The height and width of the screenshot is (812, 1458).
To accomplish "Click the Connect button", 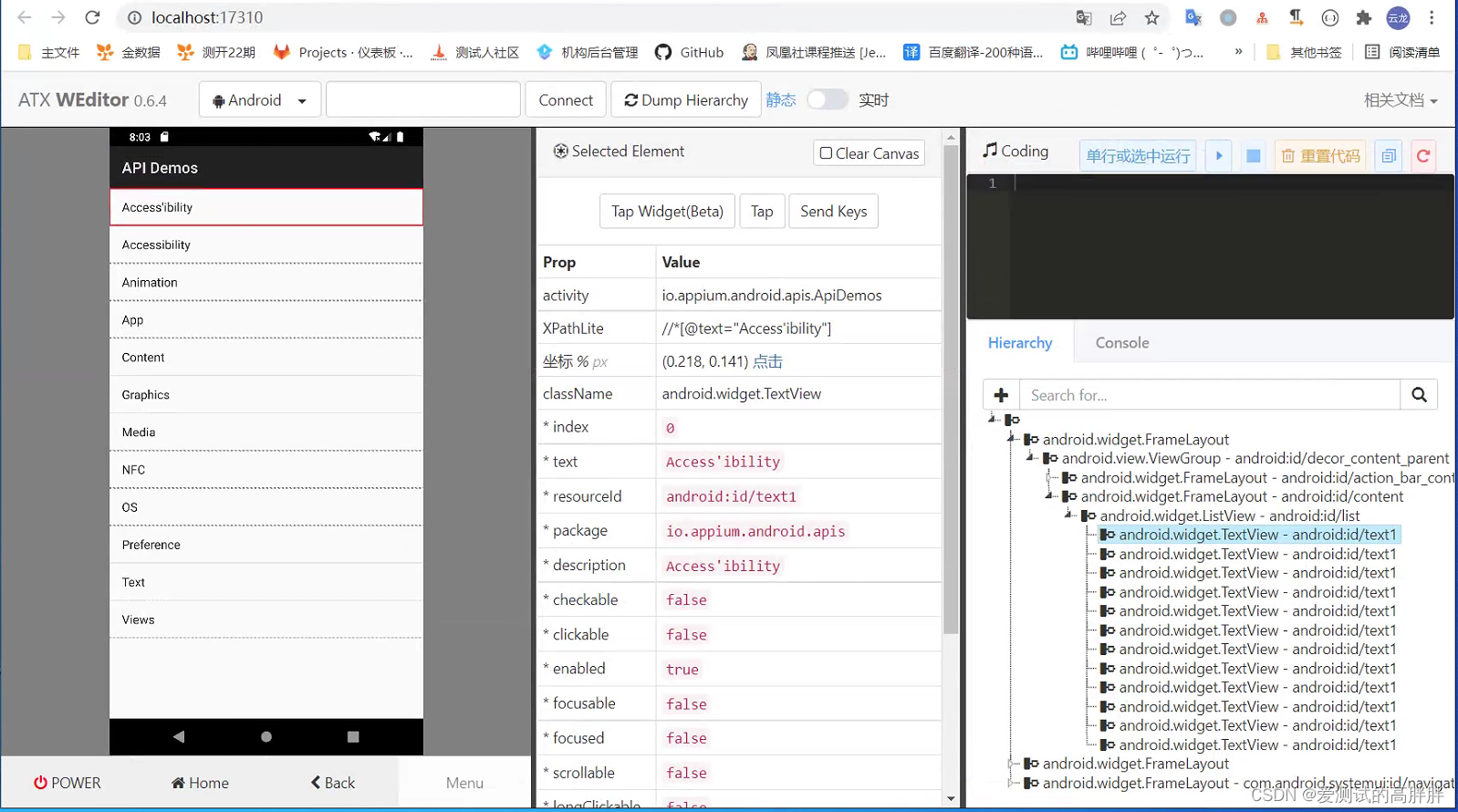I will (x=566, y=99).
